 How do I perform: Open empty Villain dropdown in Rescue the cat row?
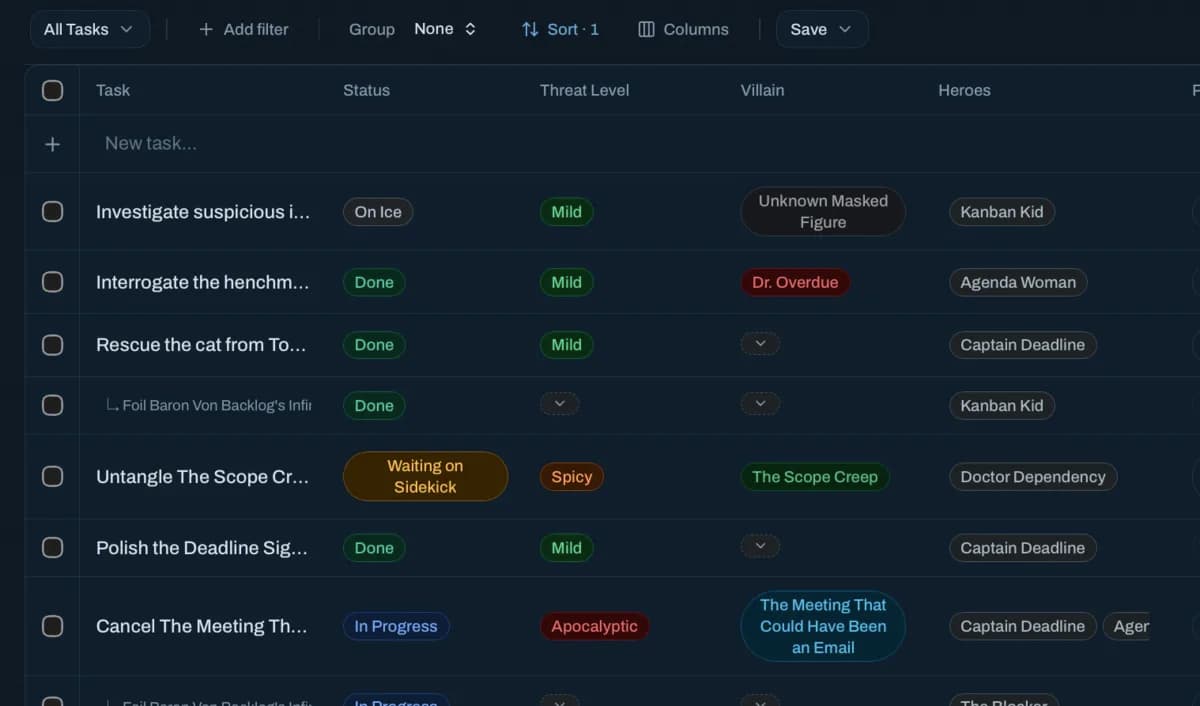point(760,344)
